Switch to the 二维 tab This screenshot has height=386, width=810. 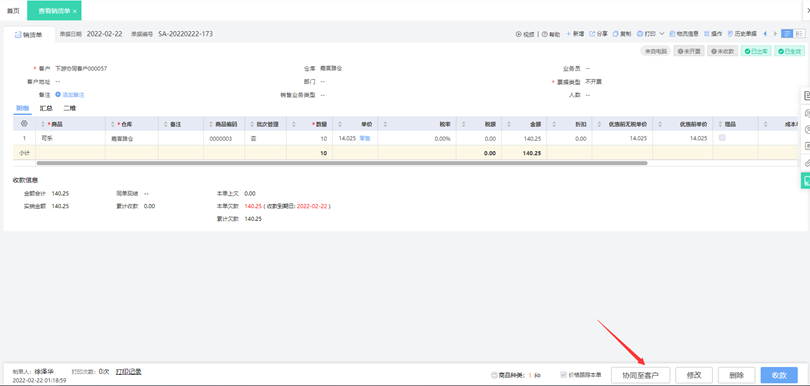pos(70,109)
